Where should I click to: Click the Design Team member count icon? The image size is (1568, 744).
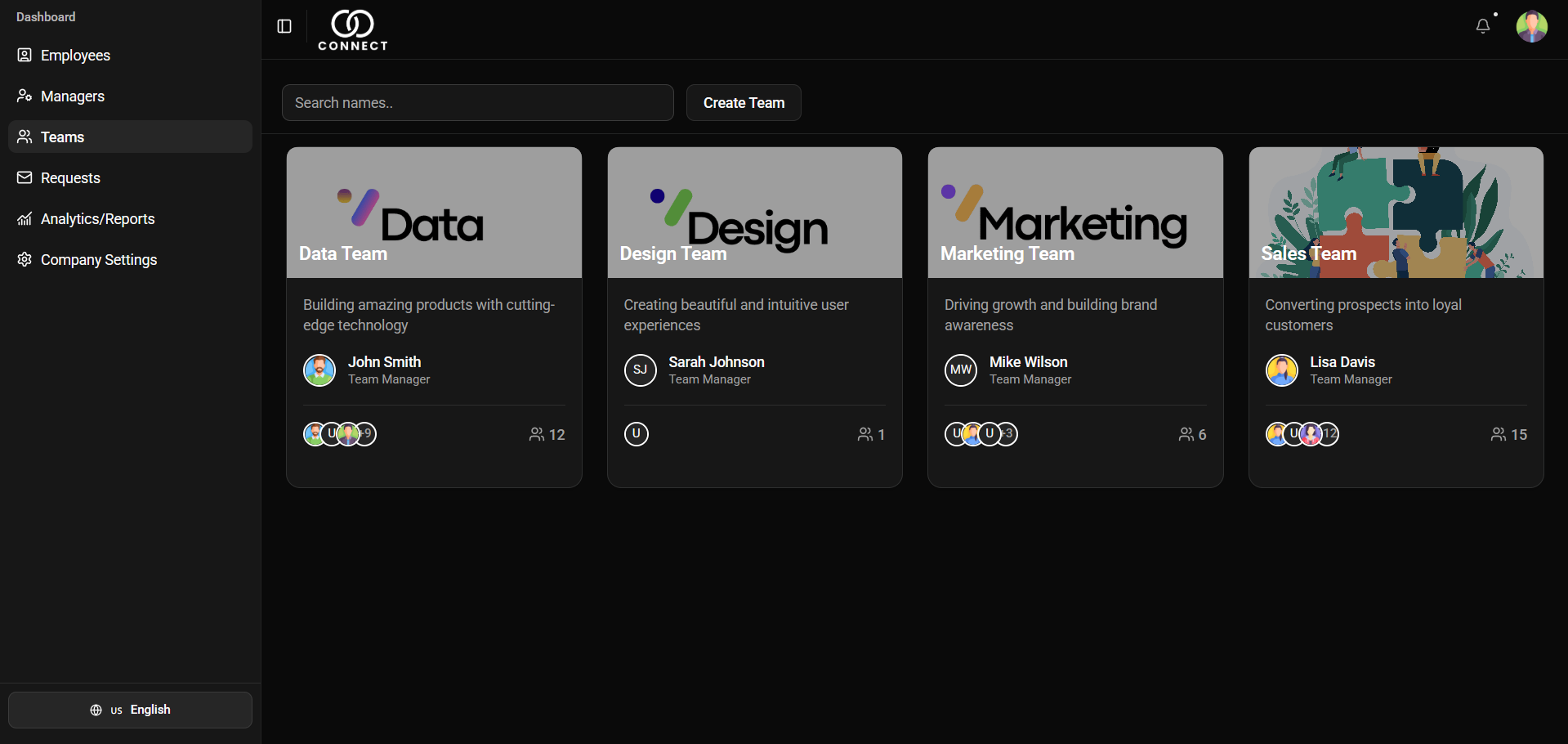pyautogui.click(x=864, y=434)
